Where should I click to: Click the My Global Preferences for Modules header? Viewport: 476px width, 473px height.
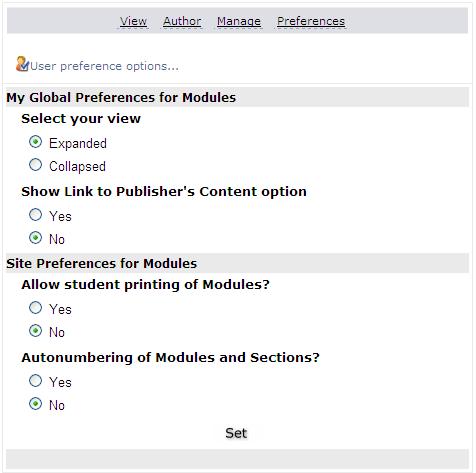click(237, 97)
